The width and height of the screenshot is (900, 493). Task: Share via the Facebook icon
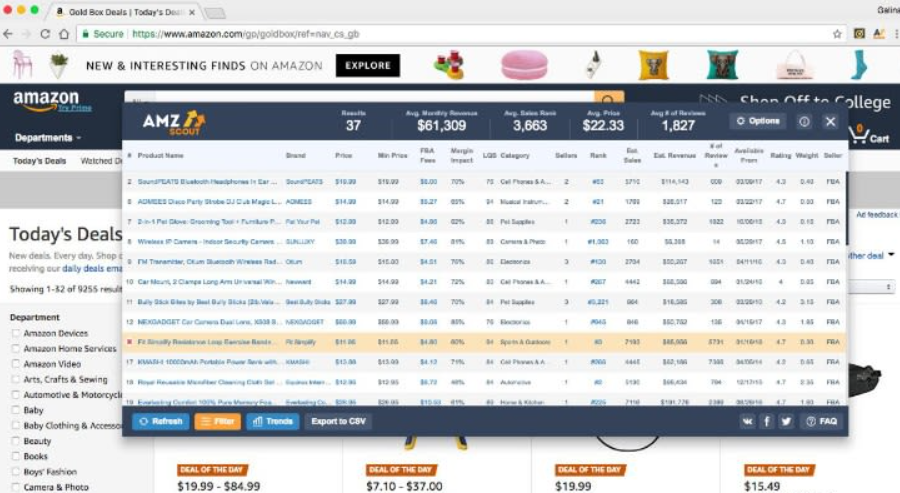coord(766,421)
